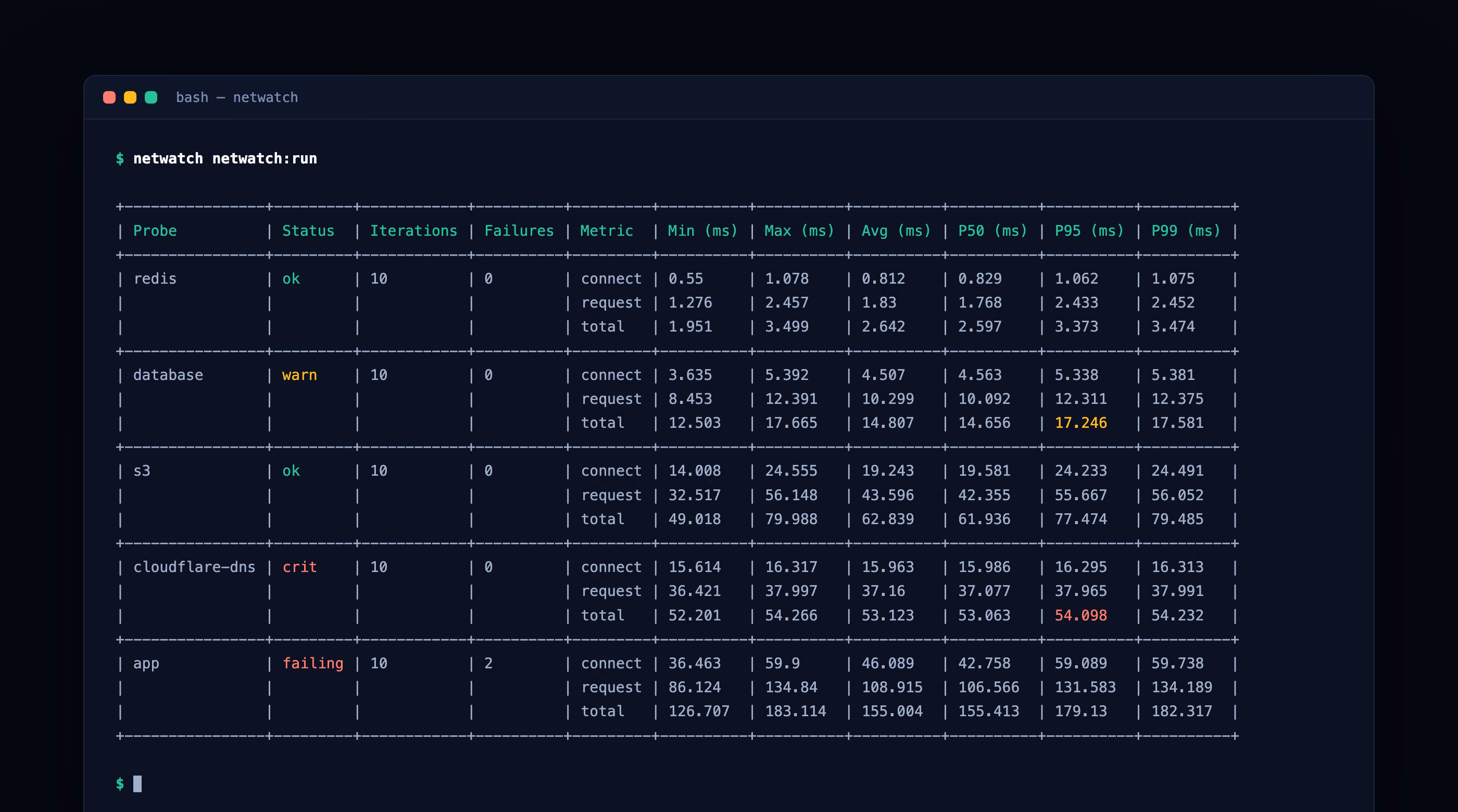This screenshot has height=812, width=1458.
Task: Click s3 connect min value '14.008'
Action: (695, 471)
